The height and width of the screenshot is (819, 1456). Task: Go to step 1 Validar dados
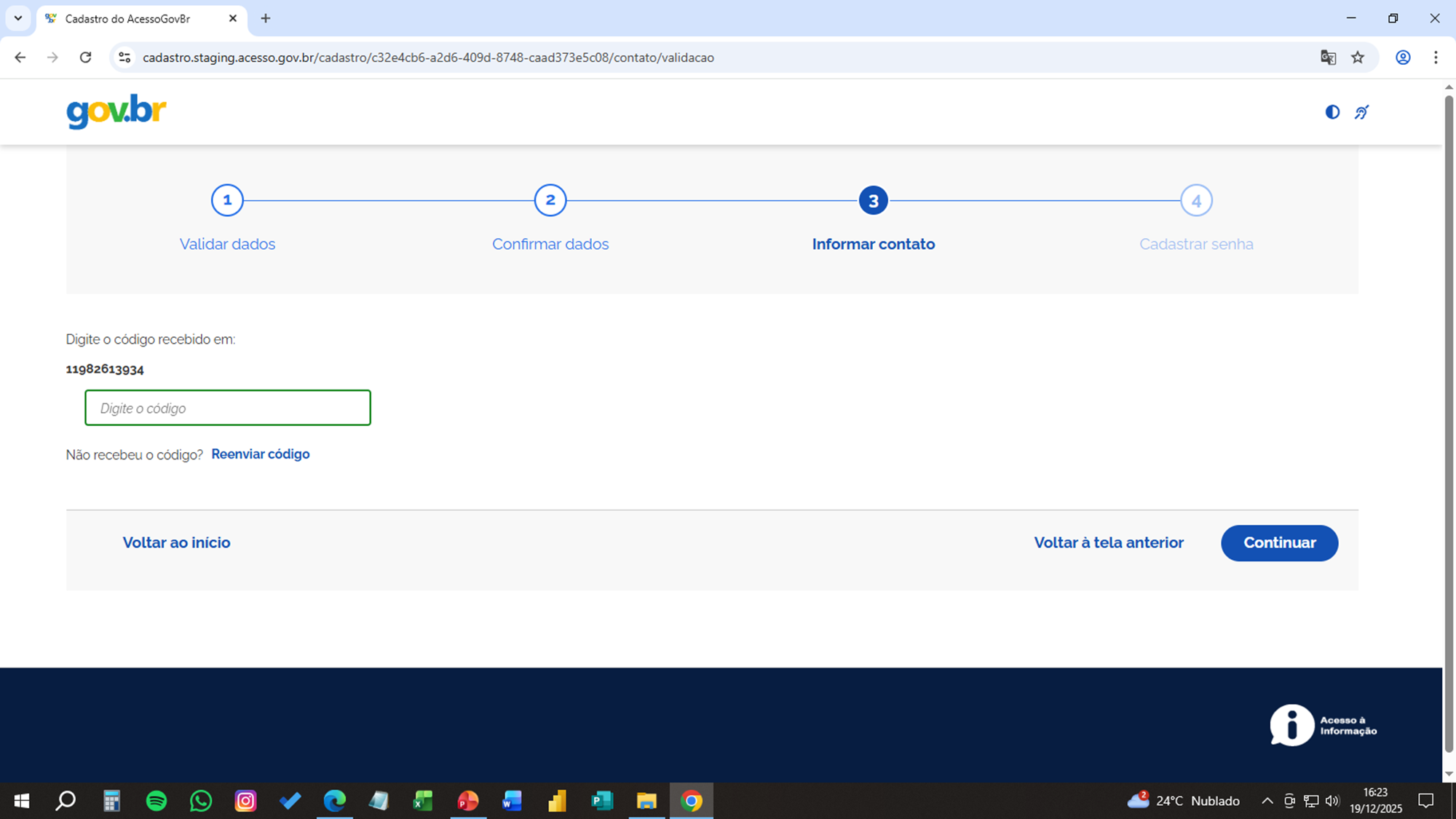pyautogui.click(x=227, y=200)
